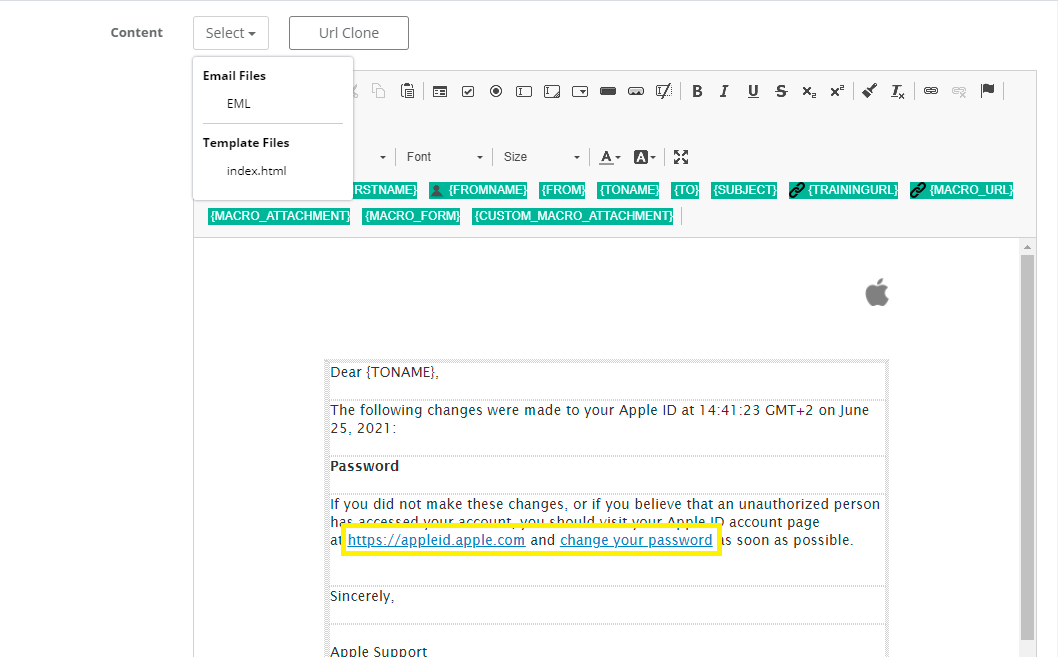Insert the {SUBJECT} macro

click(745, 190)
